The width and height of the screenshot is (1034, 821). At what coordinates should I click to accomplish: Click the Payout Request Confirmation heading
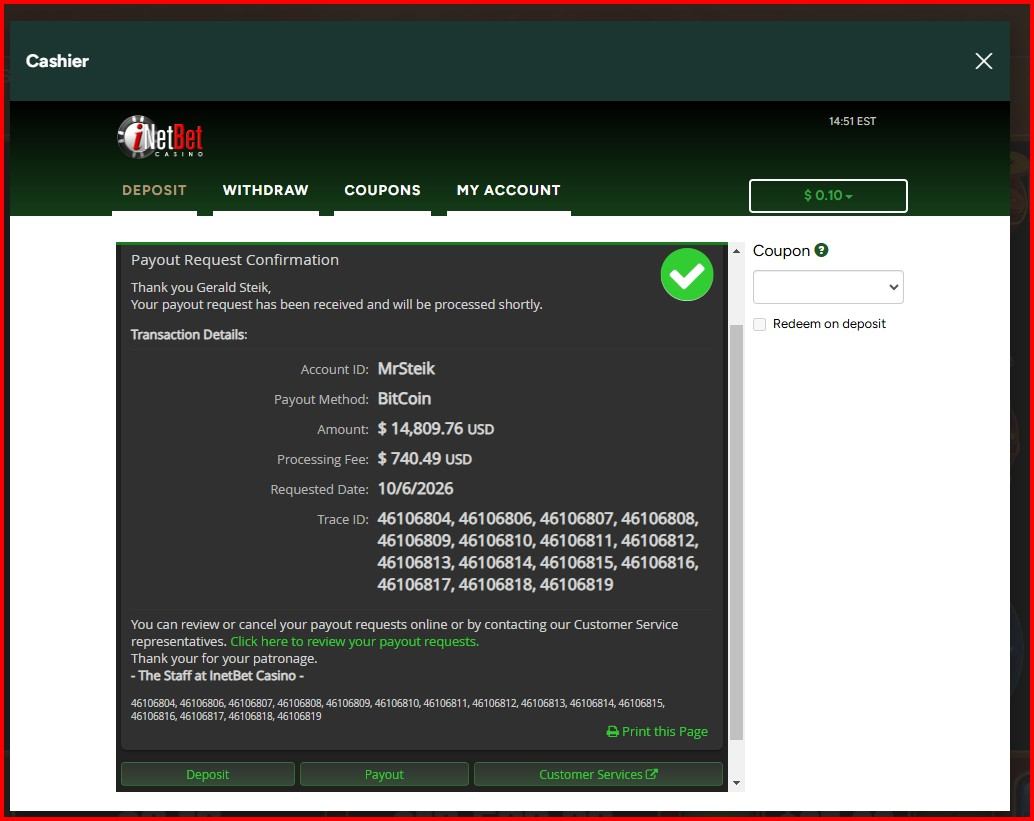click(x=235, y=260)
